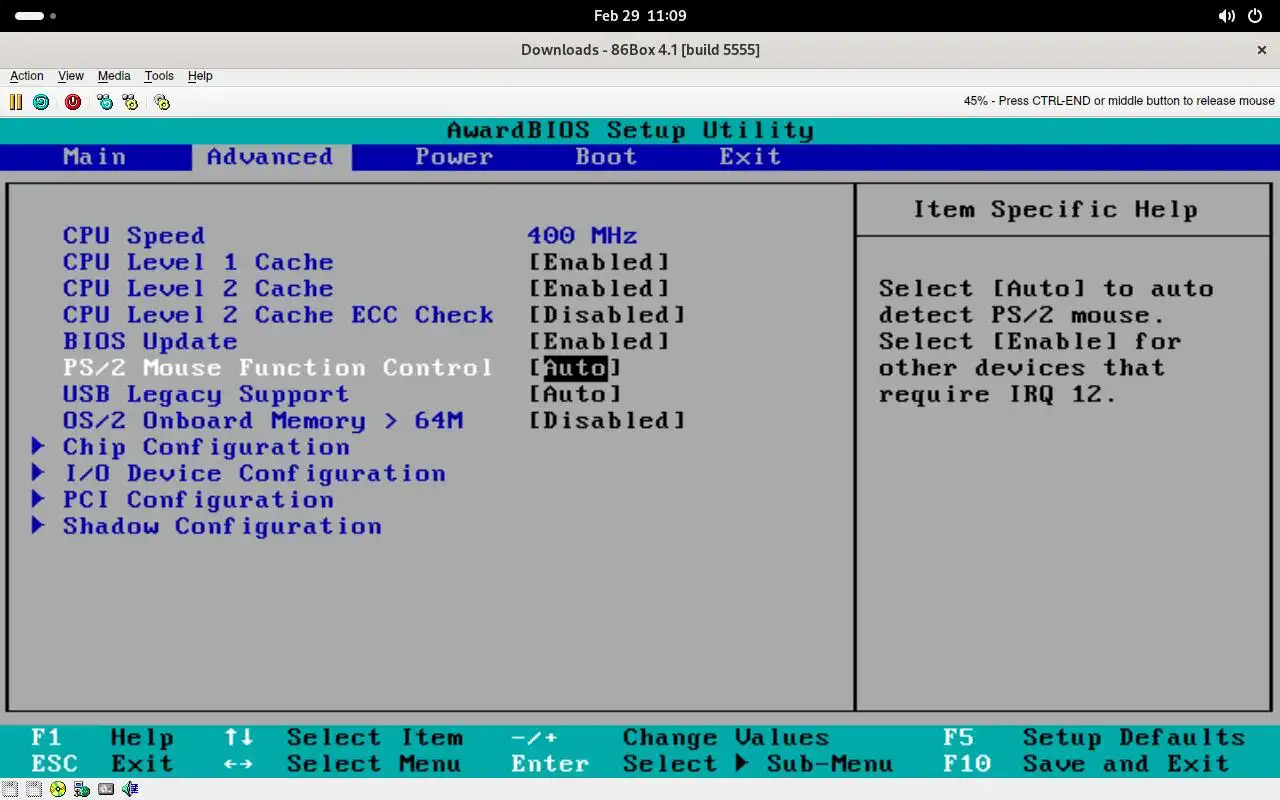1280x800 pixels.
Task: Change the CPU Level 2 Cache [Enabled] value
Action: pos(599,288)
